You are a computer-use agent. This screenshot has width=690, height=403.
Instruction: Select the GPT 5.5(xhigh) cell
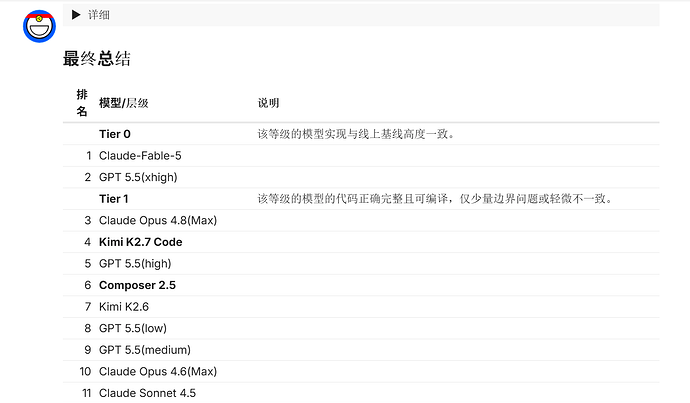138,177
